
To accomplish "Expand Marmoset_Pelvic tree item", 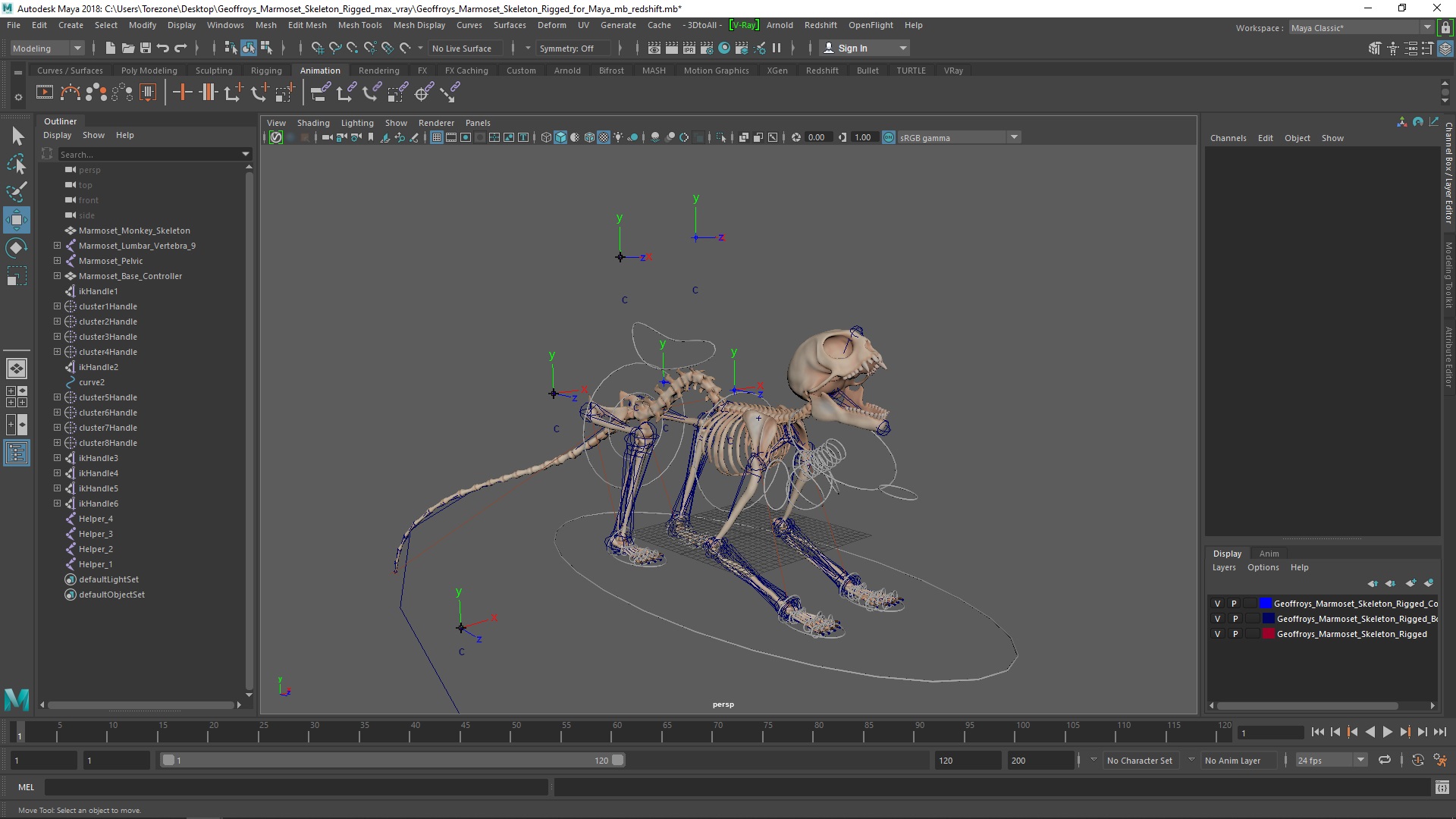I will coord(57,260).
